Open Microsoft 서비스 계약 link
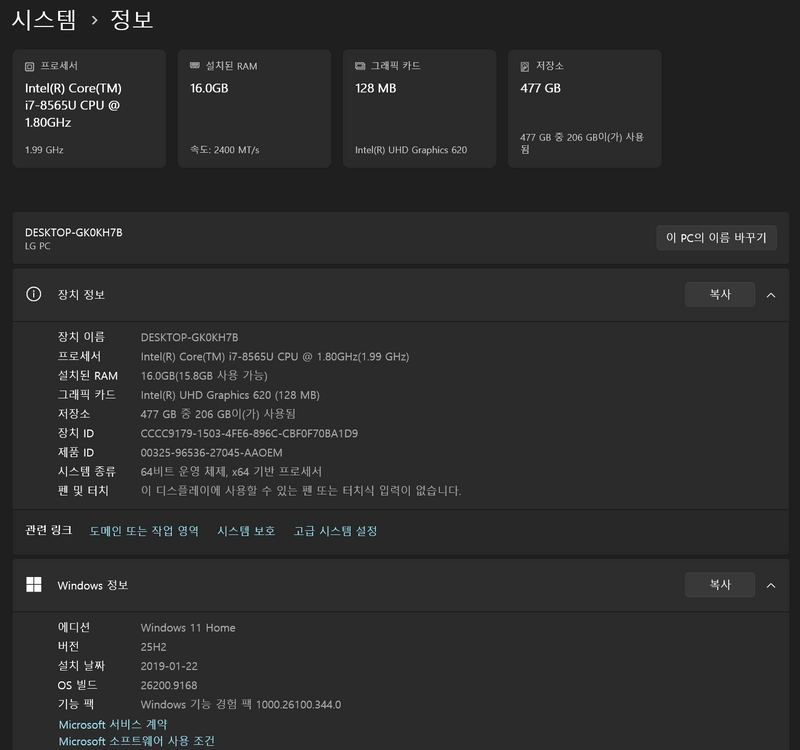The width and height of the screenshot is (800, 750). [x=113, y=724]
